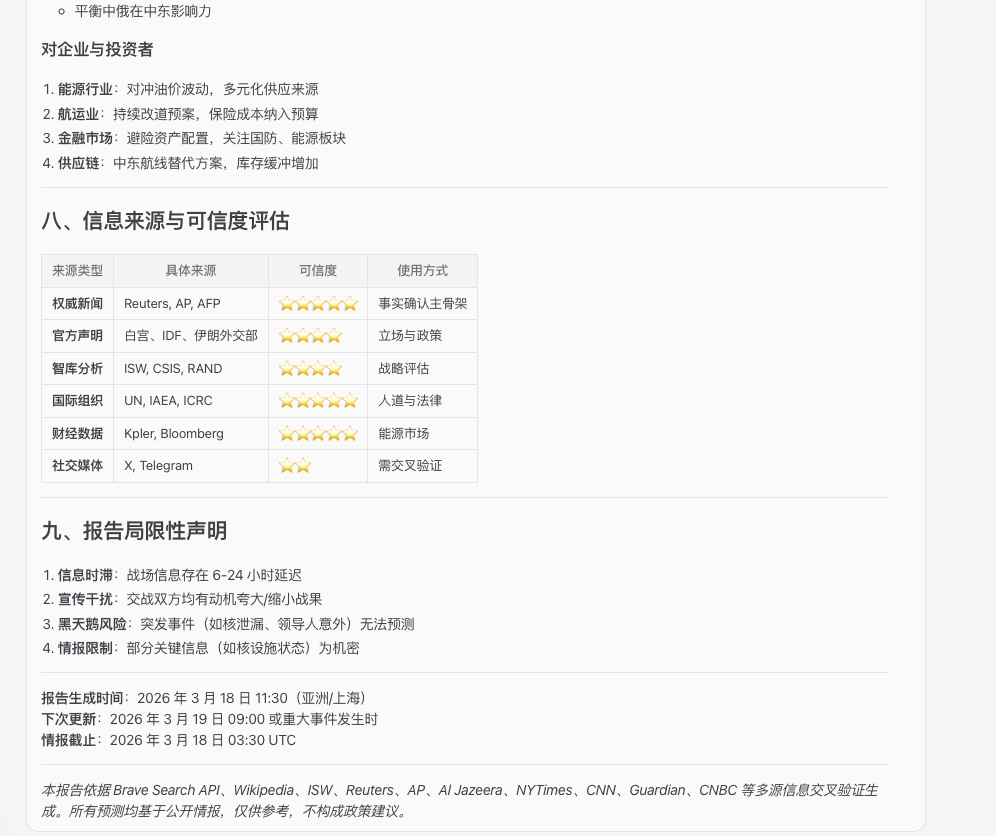Select the 可信度 column header
Screen dimensions: 996x836
[318, 270]
